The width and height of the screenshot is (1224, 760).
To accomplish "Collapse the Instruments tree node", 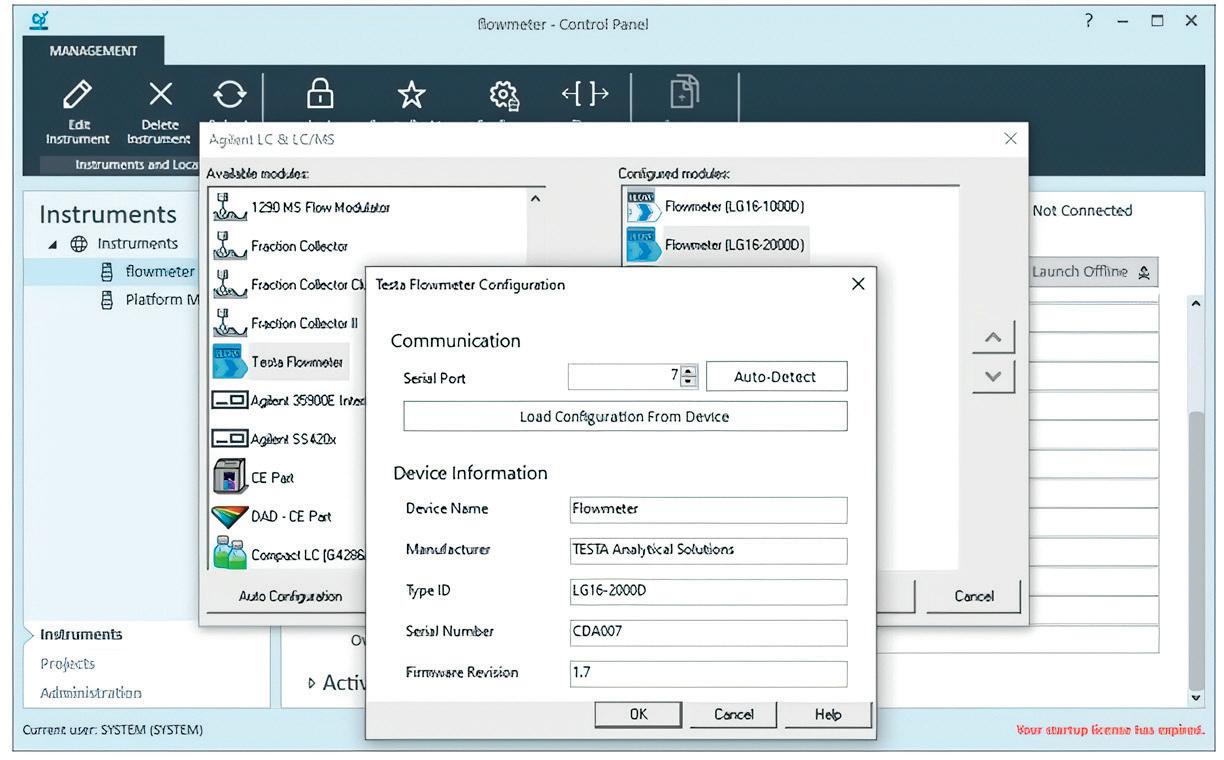I will pyautogui.click(x=53, y=244).
